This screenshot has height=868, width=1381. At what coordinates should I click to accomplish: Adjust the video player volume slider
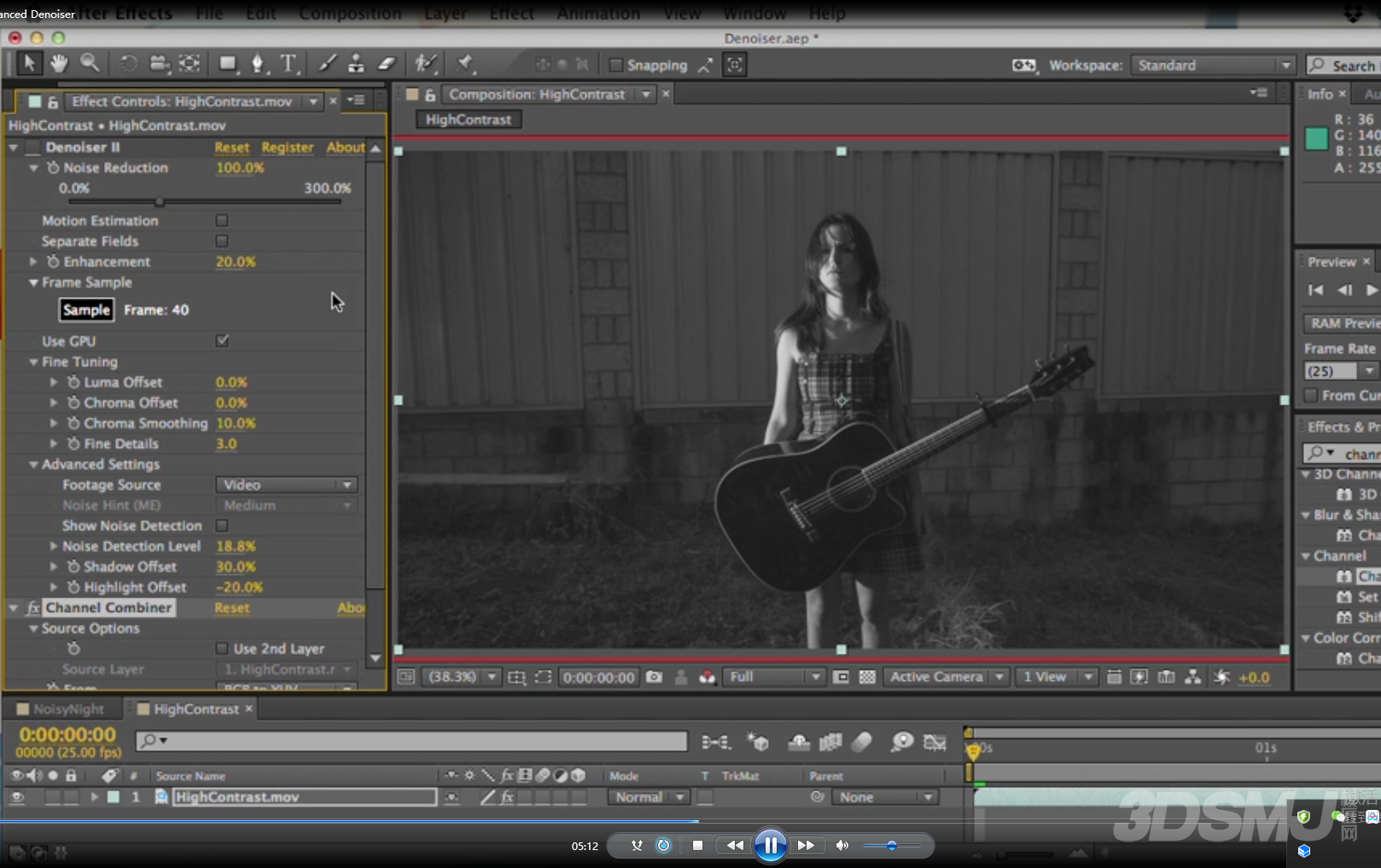[x=892, y=846]
